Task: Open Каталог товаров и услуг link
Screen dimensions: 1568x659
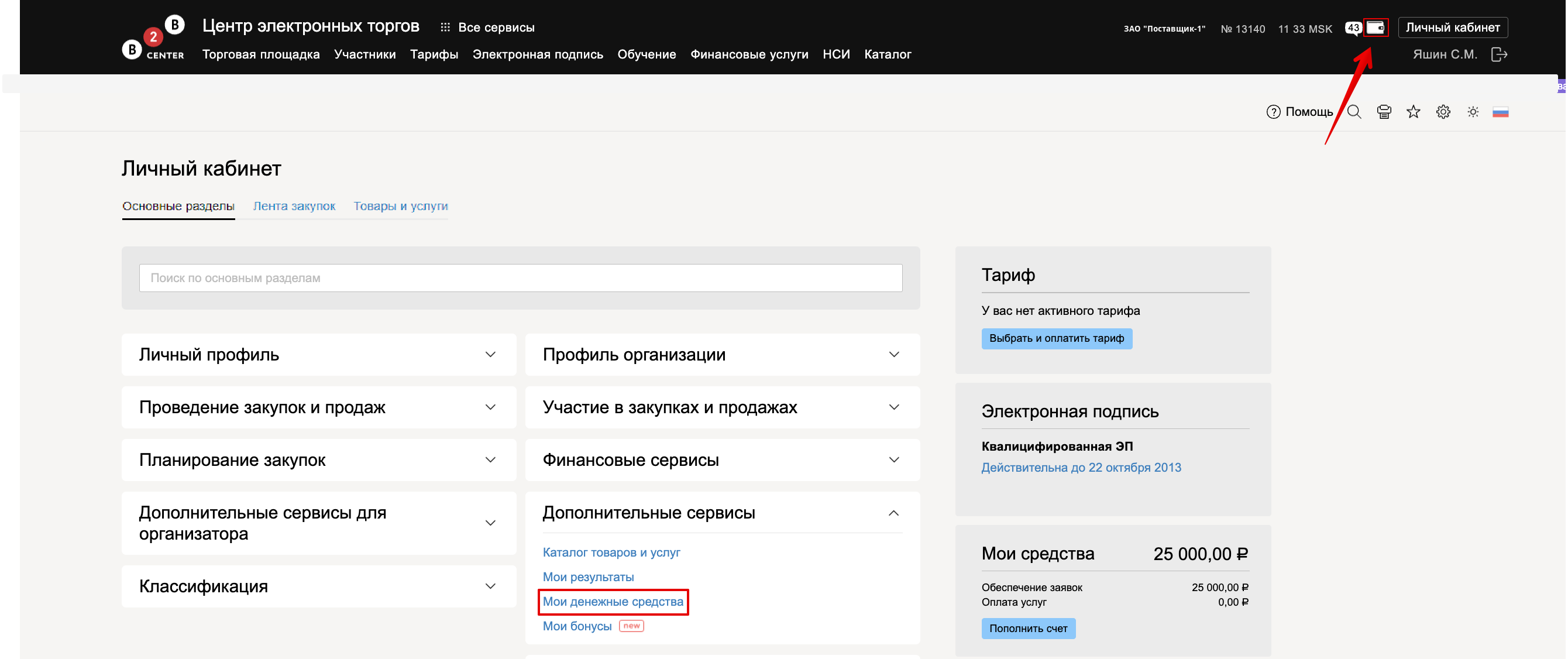Action: (611, 552)
